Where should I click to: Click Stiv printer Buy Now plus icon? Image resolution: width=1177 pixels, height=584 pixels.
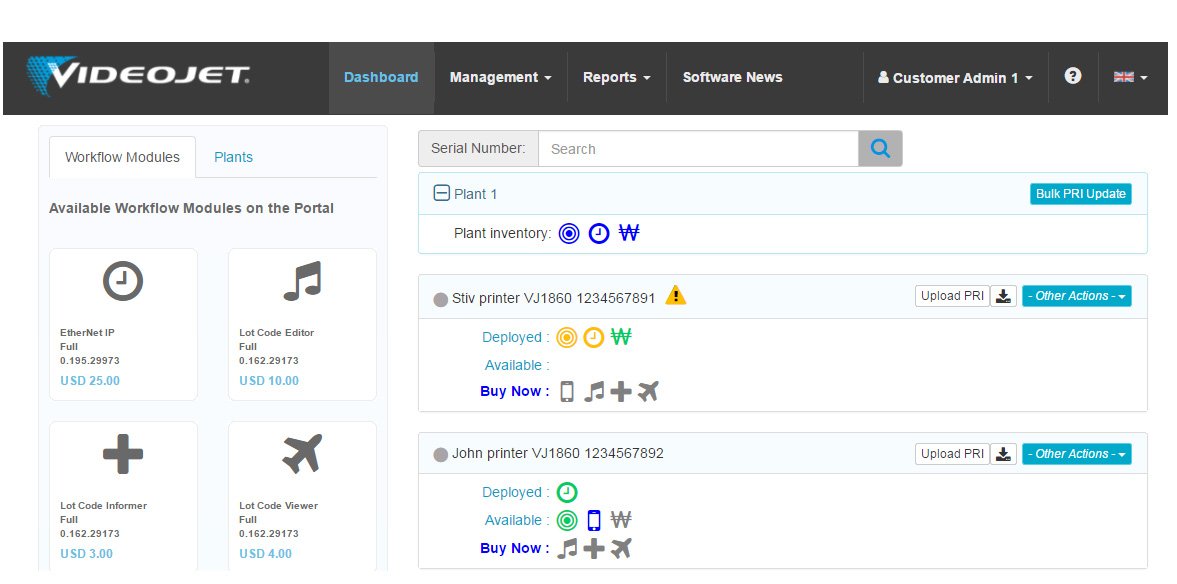pos(621,392)
